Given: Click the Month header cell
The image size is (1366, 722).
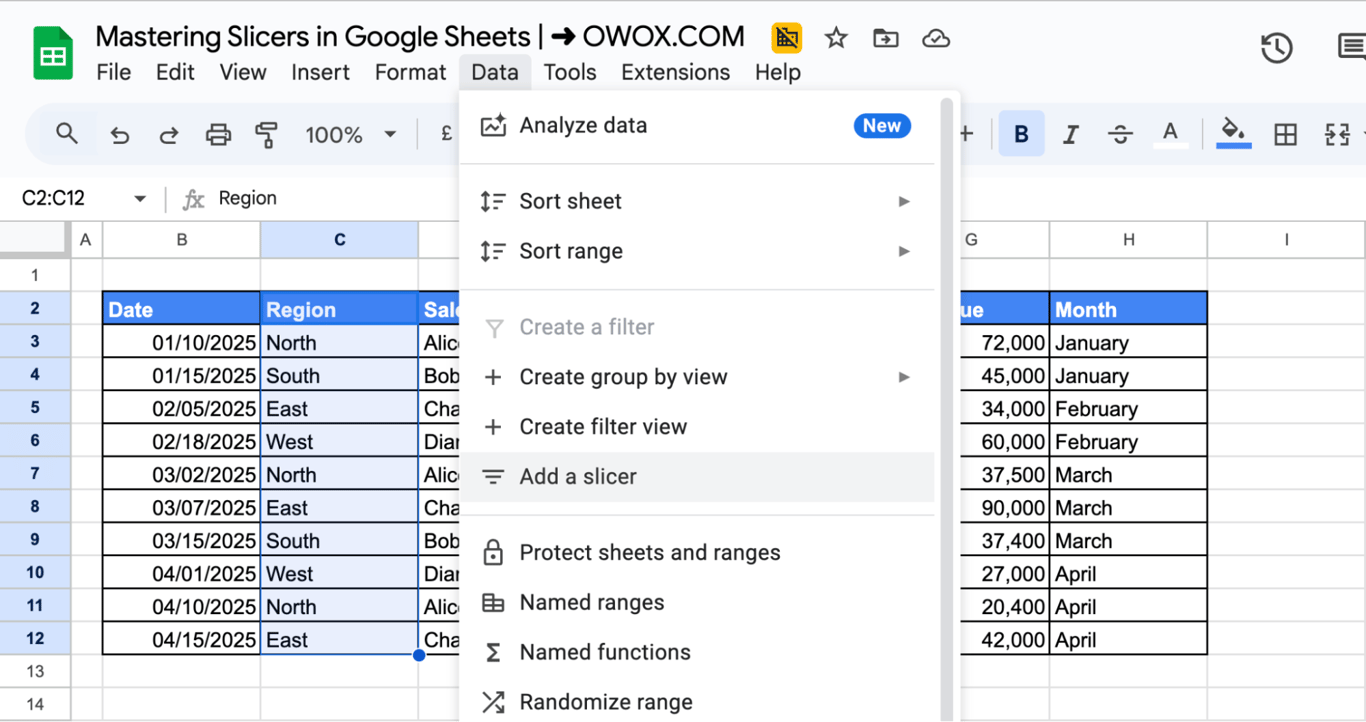Looking at the screenshot, I should coord(1128,309).
